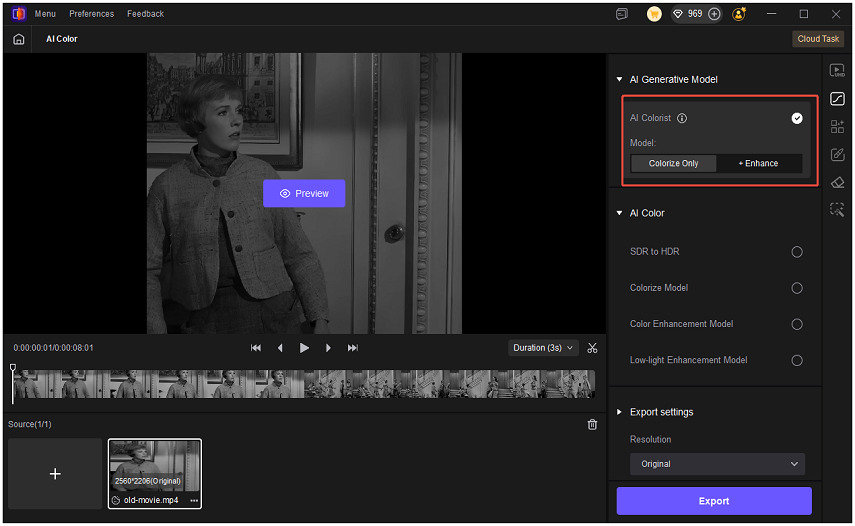Screen dimensions: 855x526
Task: Open Preferences
Action: (92, 14)
